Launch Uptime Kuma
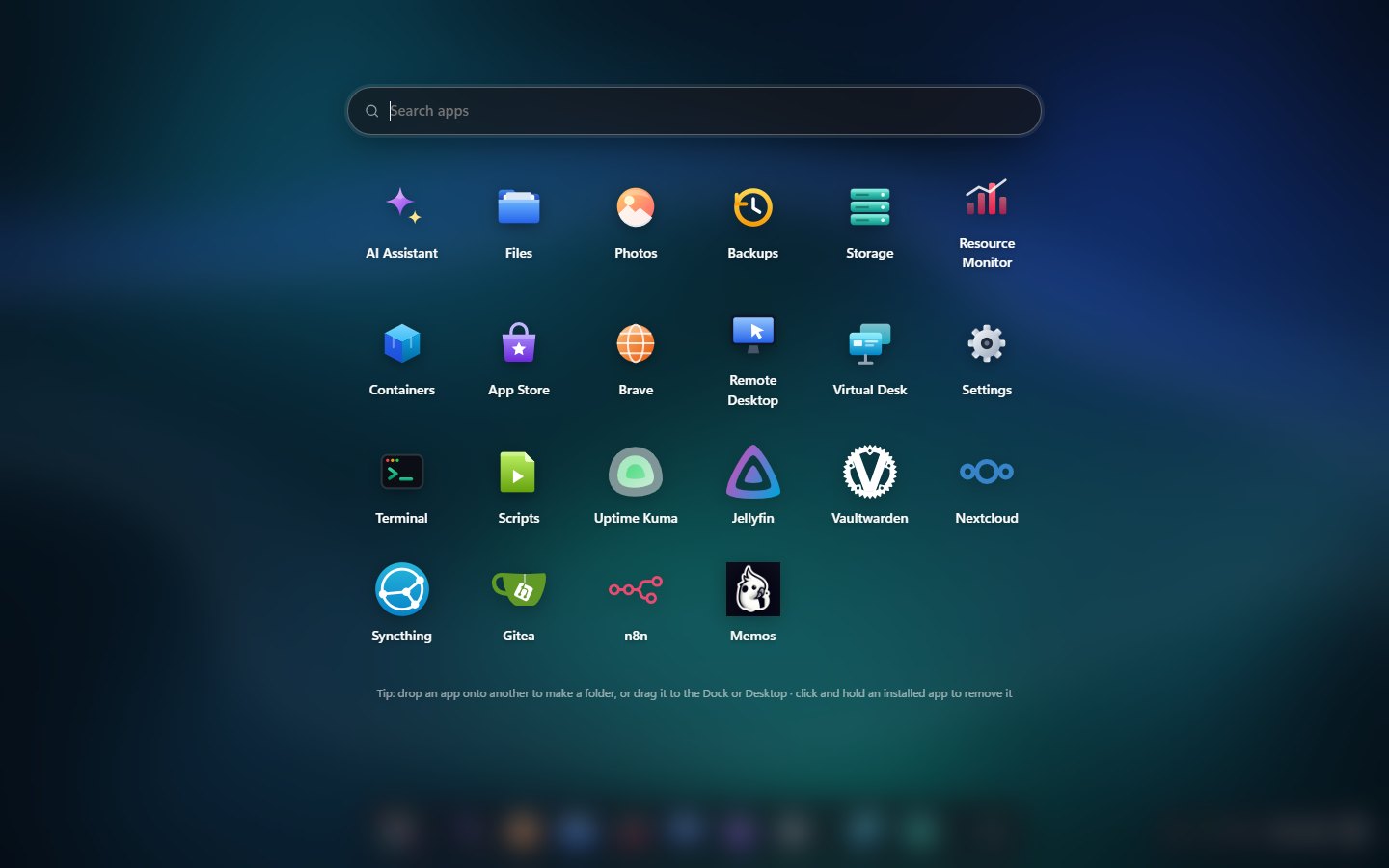This screenshot has height=868, width=1389. coord(636,472)
